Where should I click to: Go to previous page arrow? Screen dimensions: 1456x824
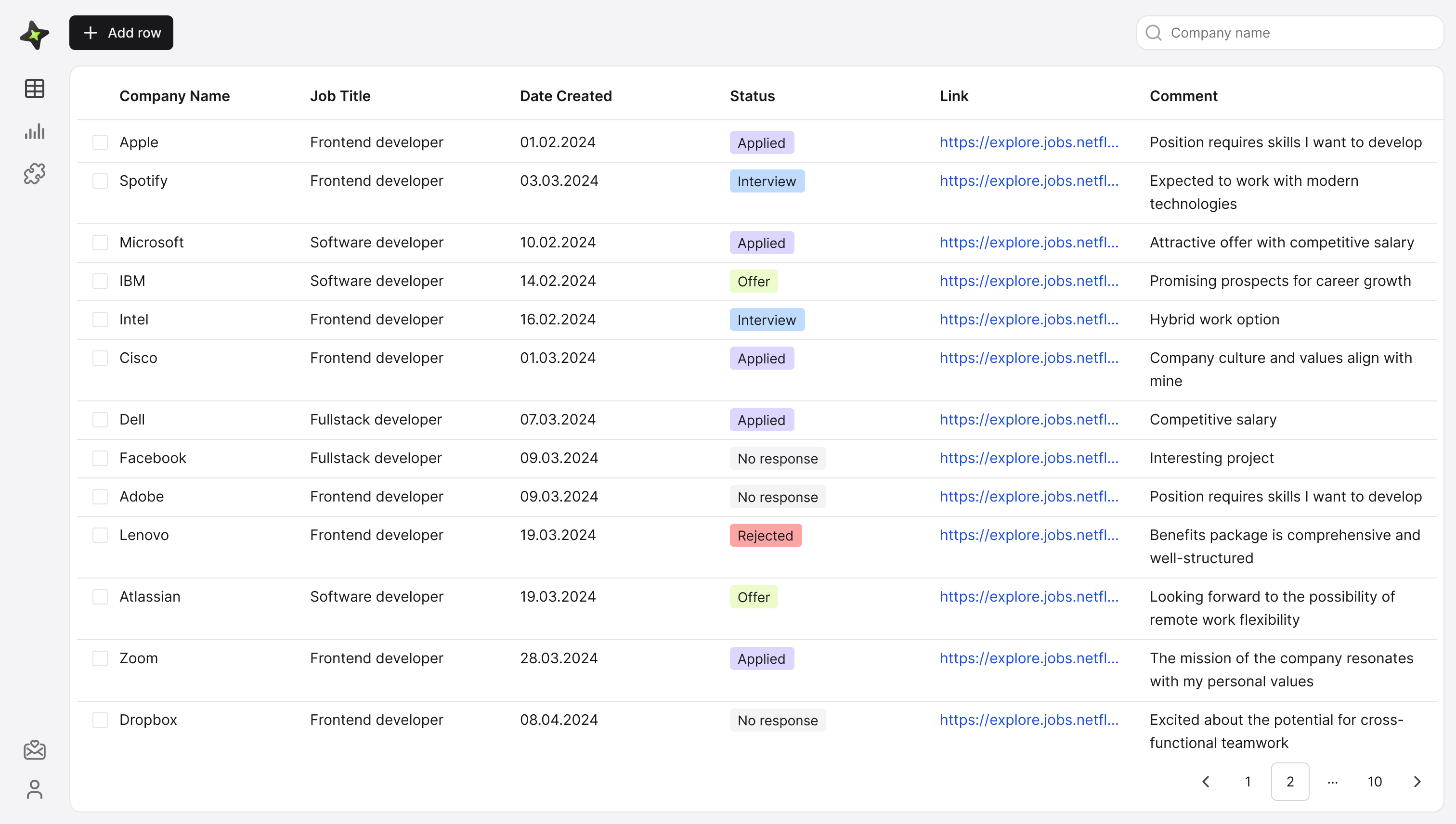click(1205, 782)
